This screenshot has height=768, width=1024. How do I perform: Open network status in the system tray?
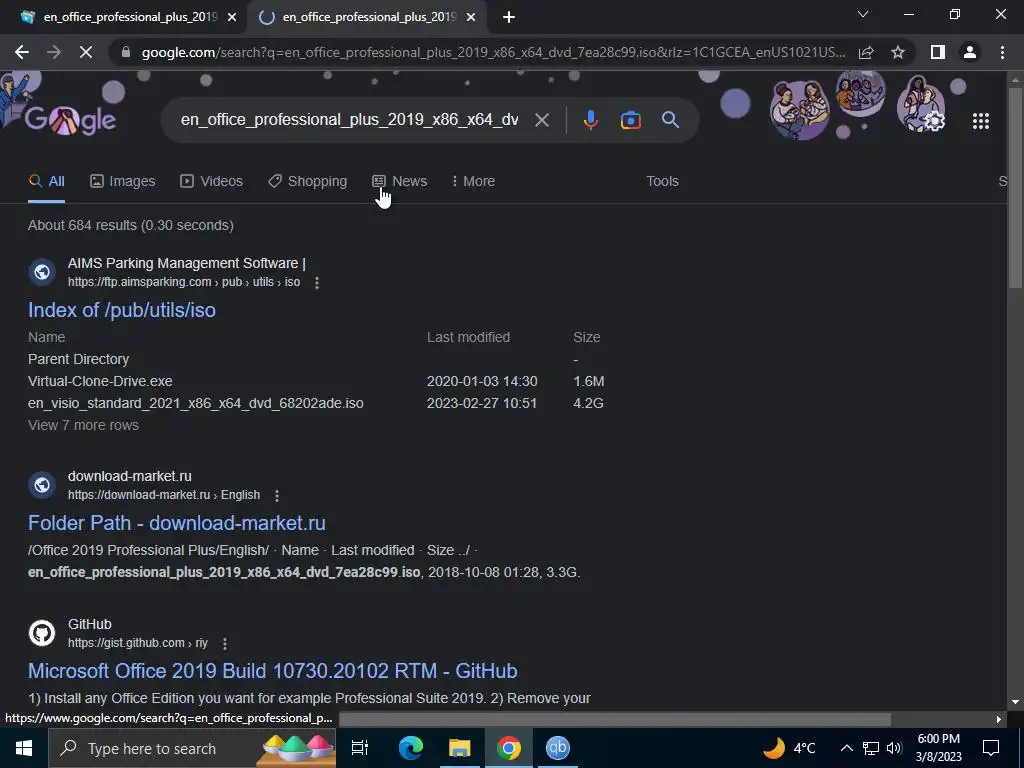[871, 748]
